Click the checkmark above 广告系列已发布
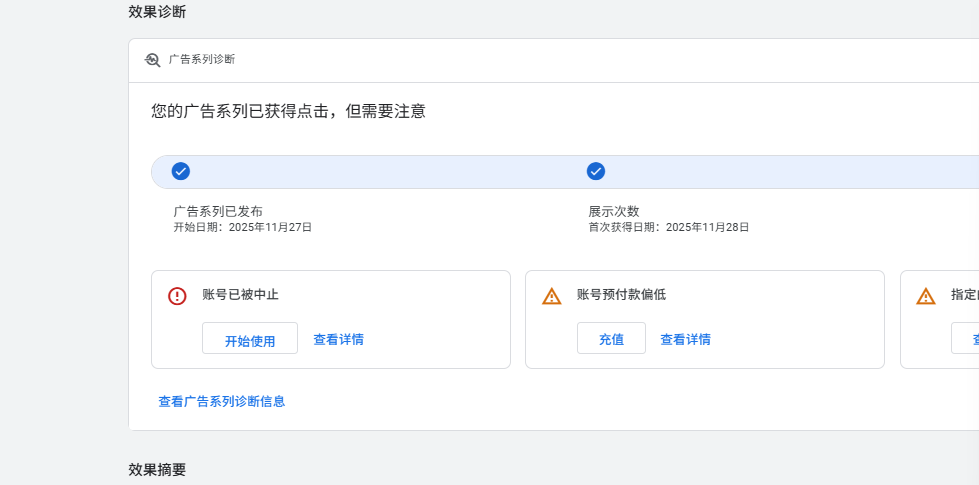This screenshot has width=979, height=485. point(181,171)
